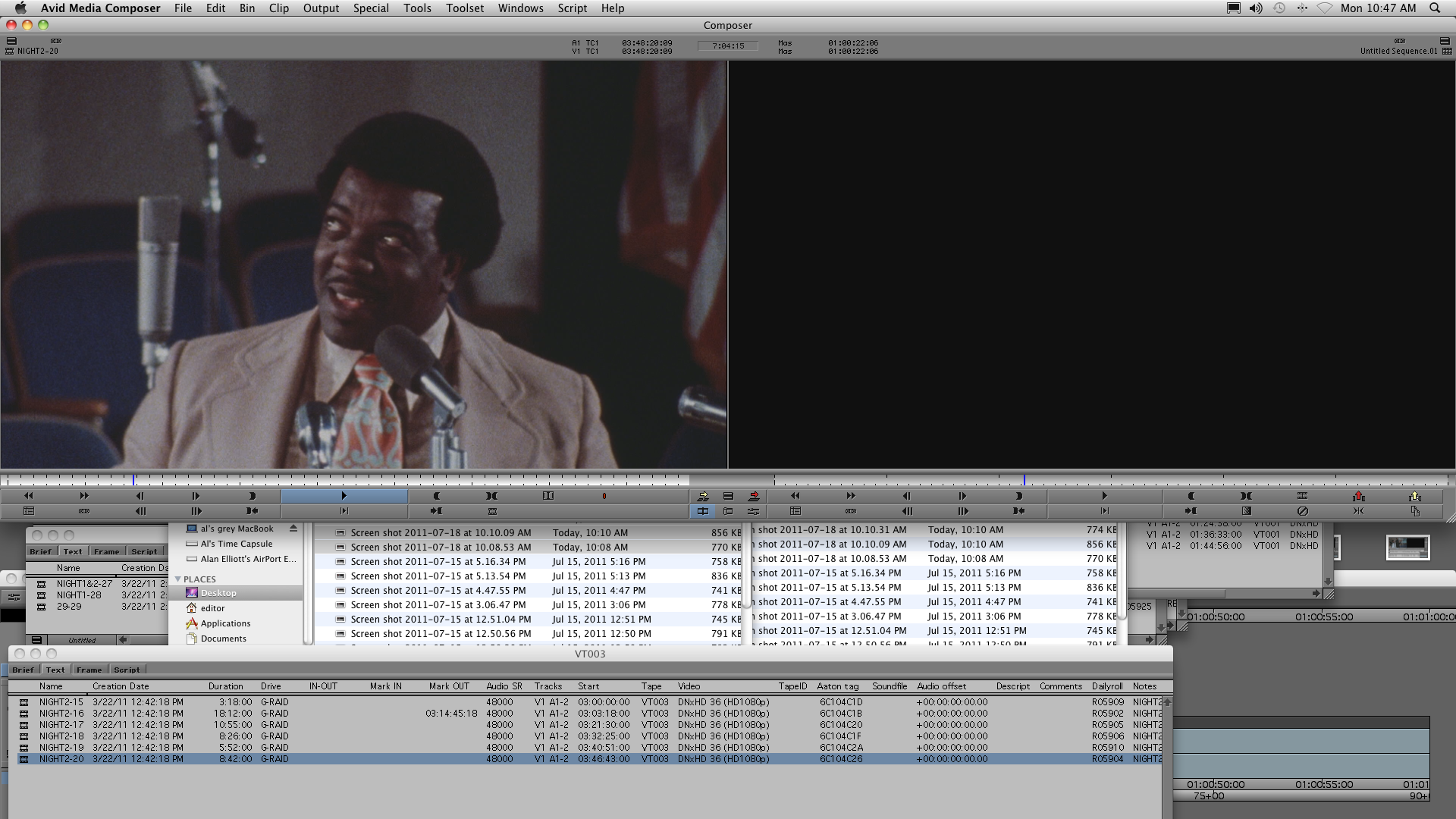The height and width of the screenshot is (819, 1456).
Task: Click the Overwrite red arrow button
Action: (753, 496)
